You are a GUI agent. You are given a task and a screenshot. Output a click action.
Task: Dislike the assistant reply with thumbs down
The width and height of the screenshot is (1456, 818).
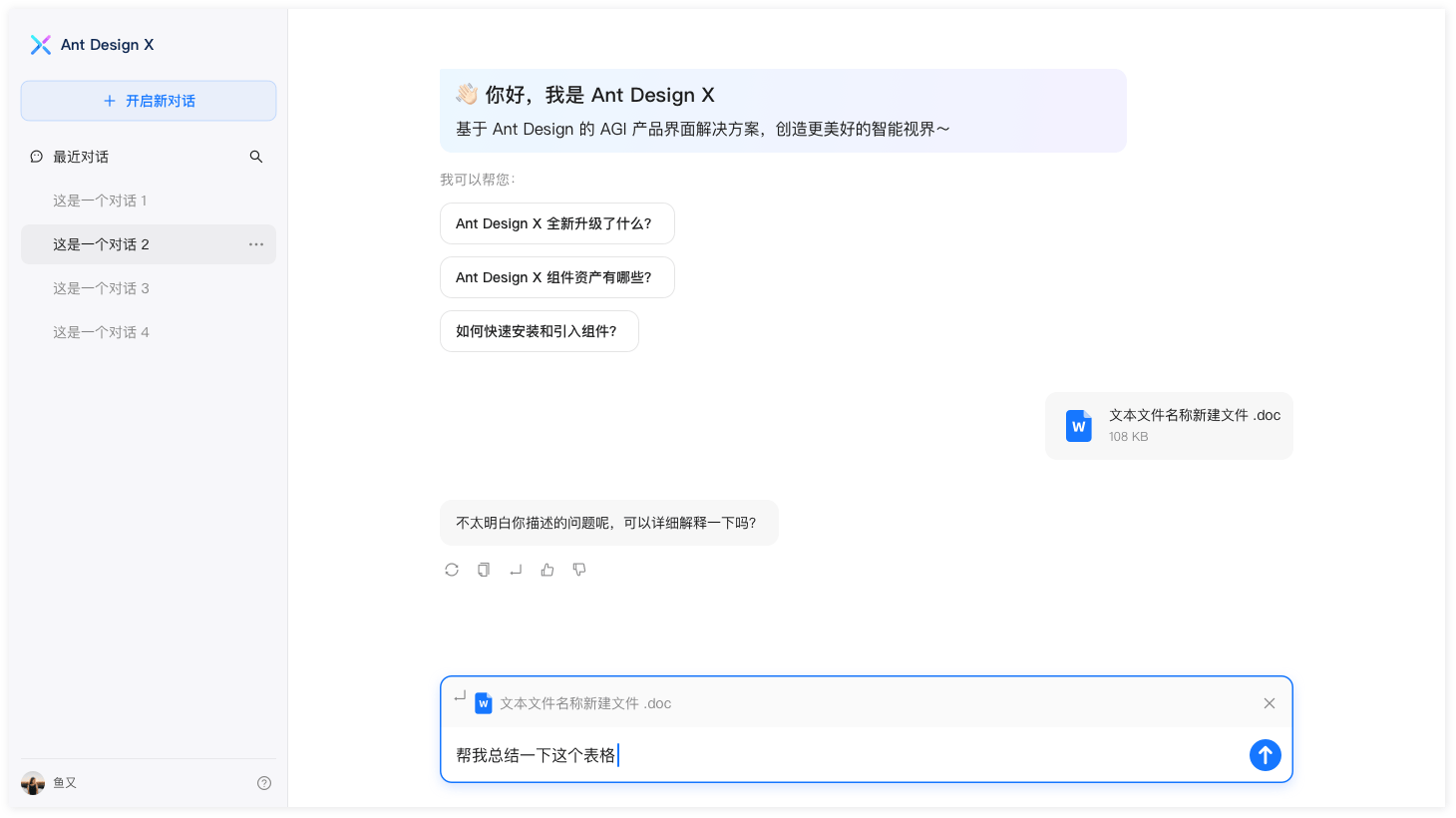579,570
